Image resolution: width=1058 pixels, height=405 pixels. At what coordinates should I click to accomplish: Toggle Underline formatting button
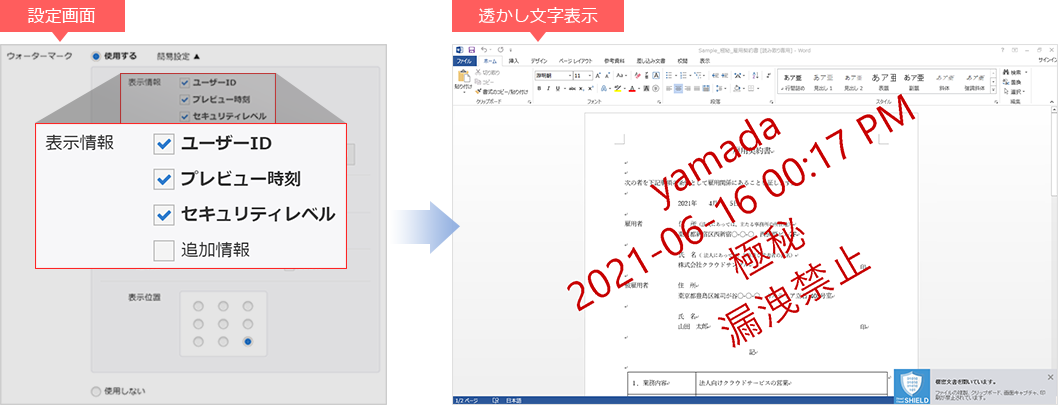tap(557, 88)
